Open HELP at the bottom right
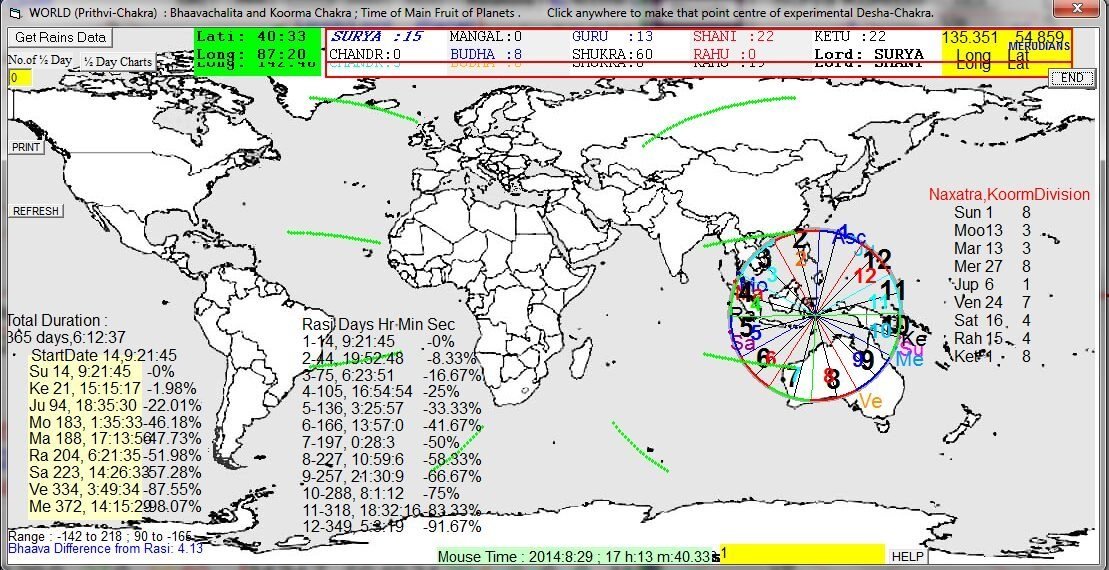Viewport: 1109px width, 570px height. coord(907,557)
